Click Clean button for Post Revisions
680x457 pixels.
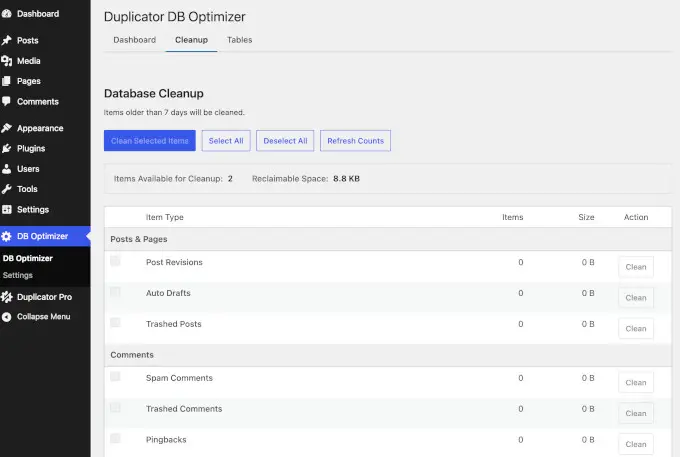636,267
